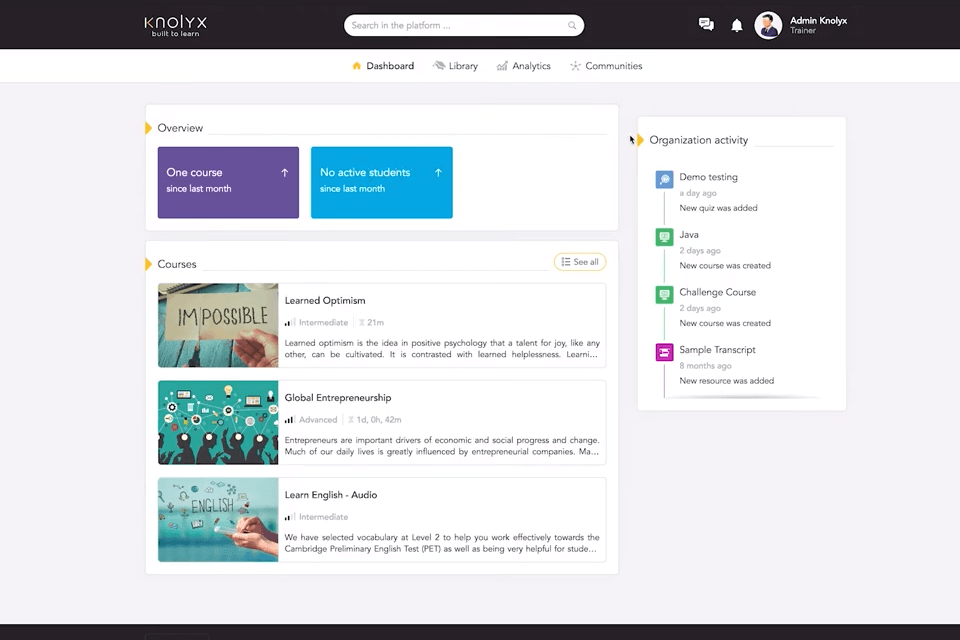Click the a day ago timestamp
Image resolution: width=960 pixels, height=640 pixels.
[x=698, y=193]
